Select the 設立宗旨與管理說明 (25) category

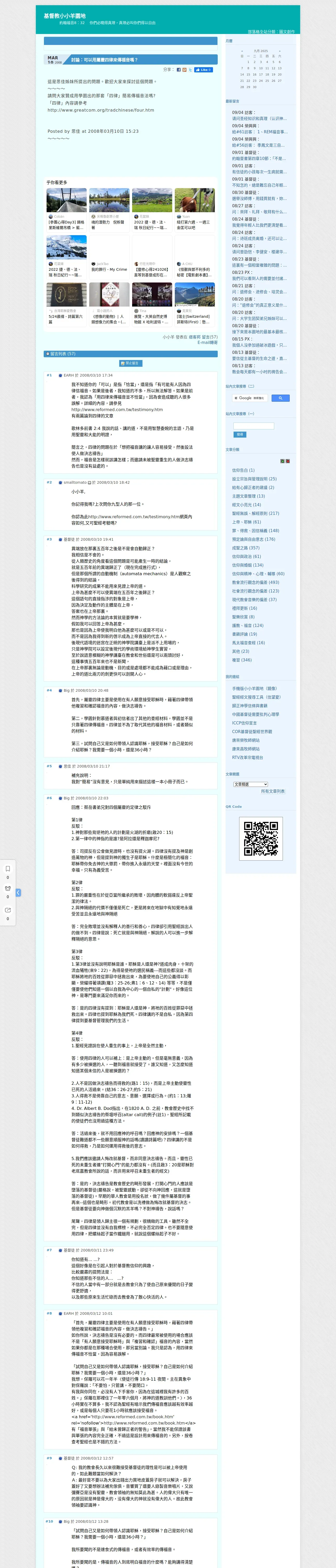point(254,479)
